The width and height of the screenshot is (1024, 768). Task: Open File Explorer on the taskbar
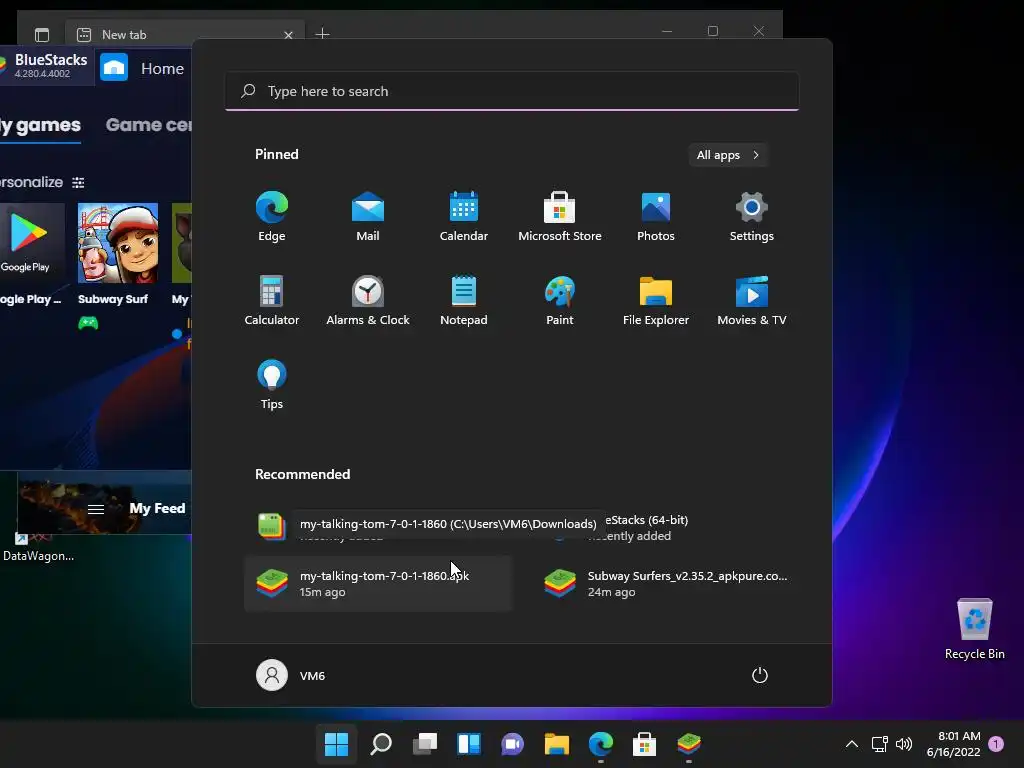(557, 744)
